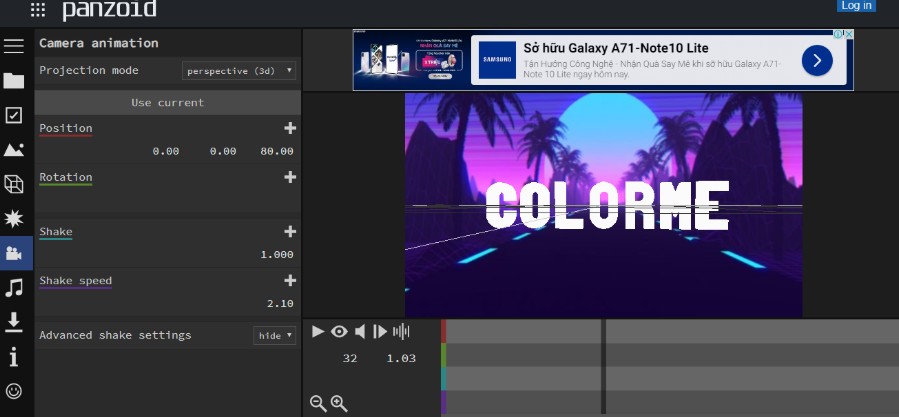Image resolution: width=899 pixels, height=417 pixels.
Task: Click the Use current button
Action: point(167,103)
